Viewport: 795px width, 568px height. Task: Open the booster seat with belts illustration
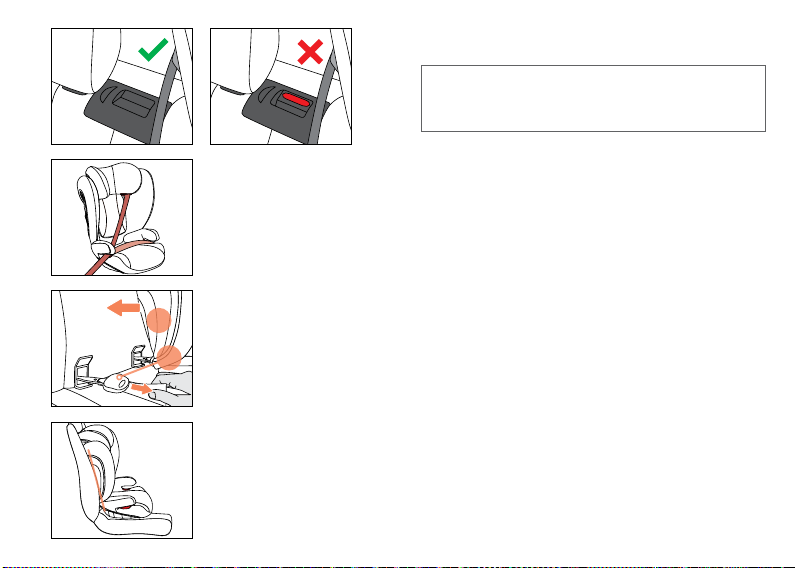pyautogui.click(x=122, y=218)
